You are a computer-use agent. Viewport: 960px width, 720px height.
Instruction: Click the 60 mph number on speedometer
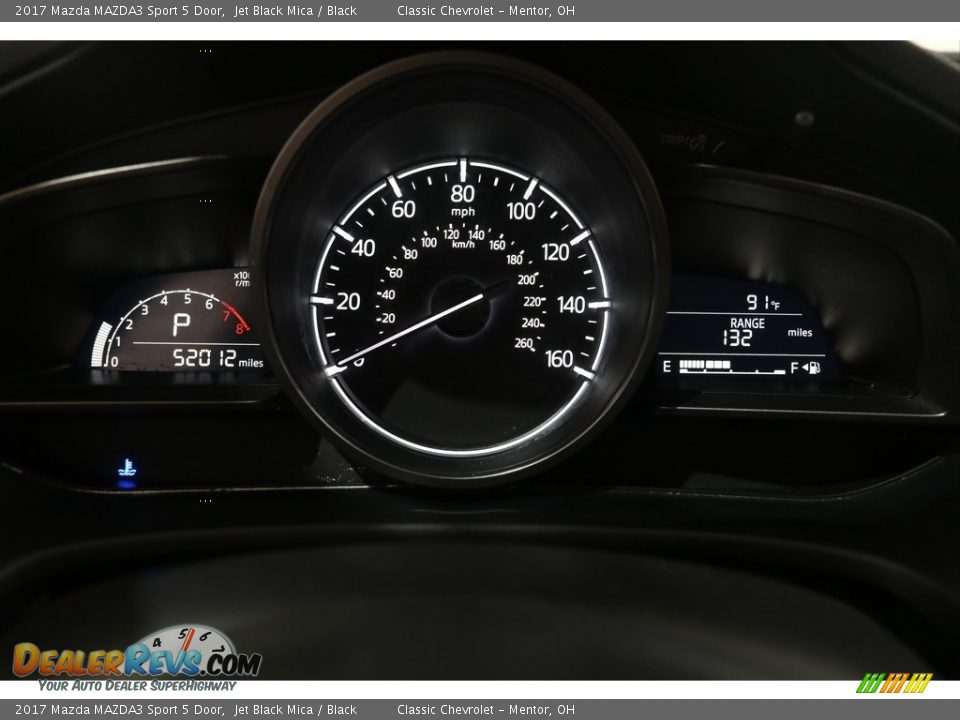click(x=403, y=209)
